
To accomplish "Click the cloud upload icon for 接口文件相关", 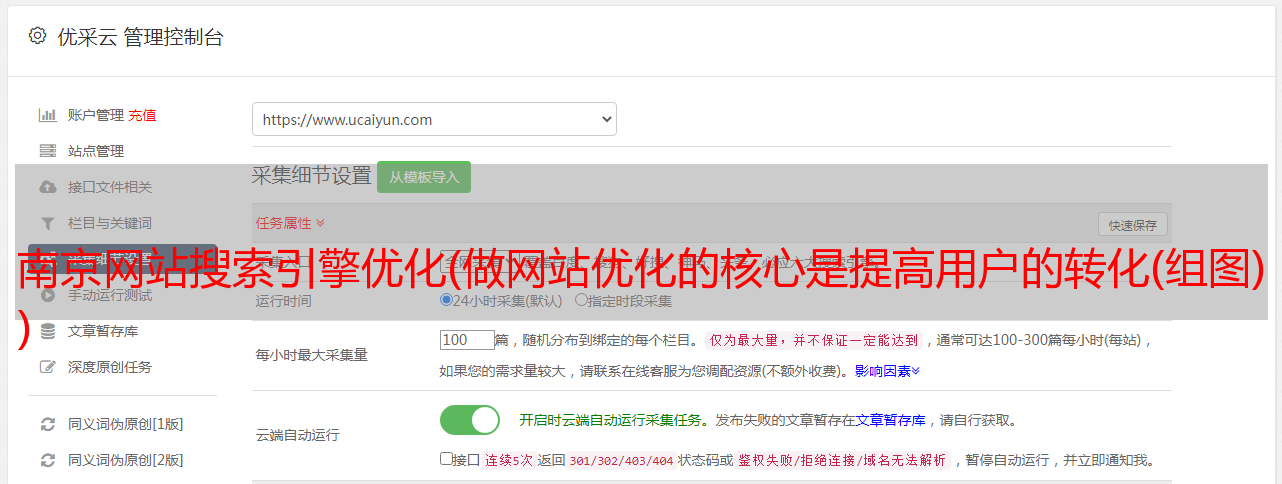I will [x=47, y=187].
